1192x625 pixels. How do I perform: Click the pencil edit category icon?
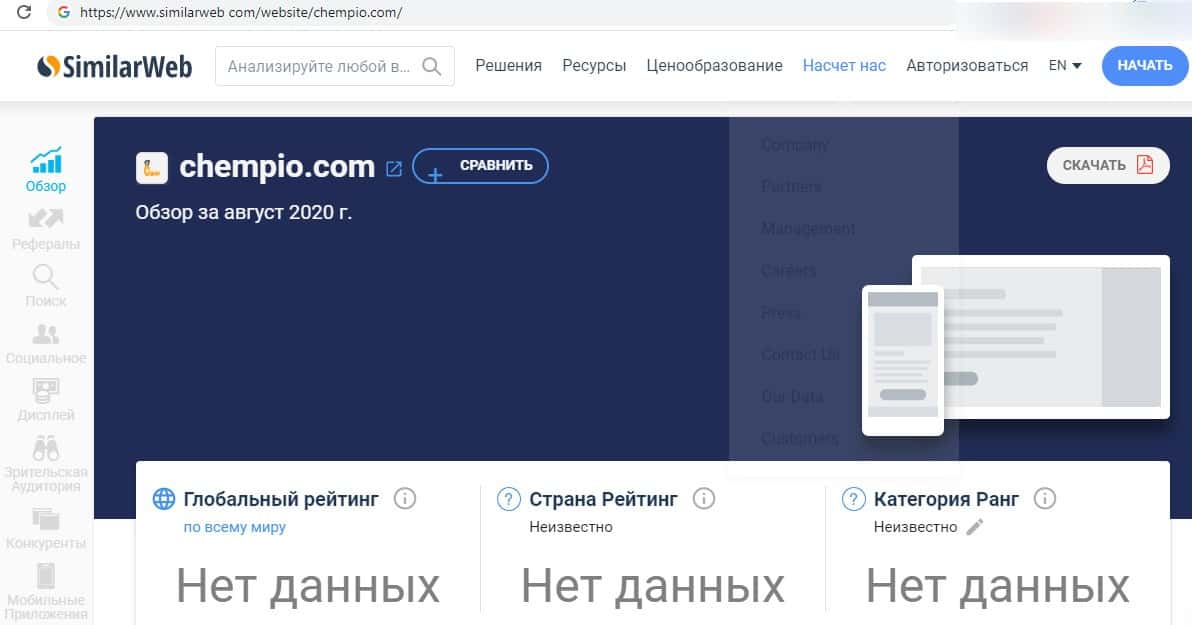click(x=975, y=527)
